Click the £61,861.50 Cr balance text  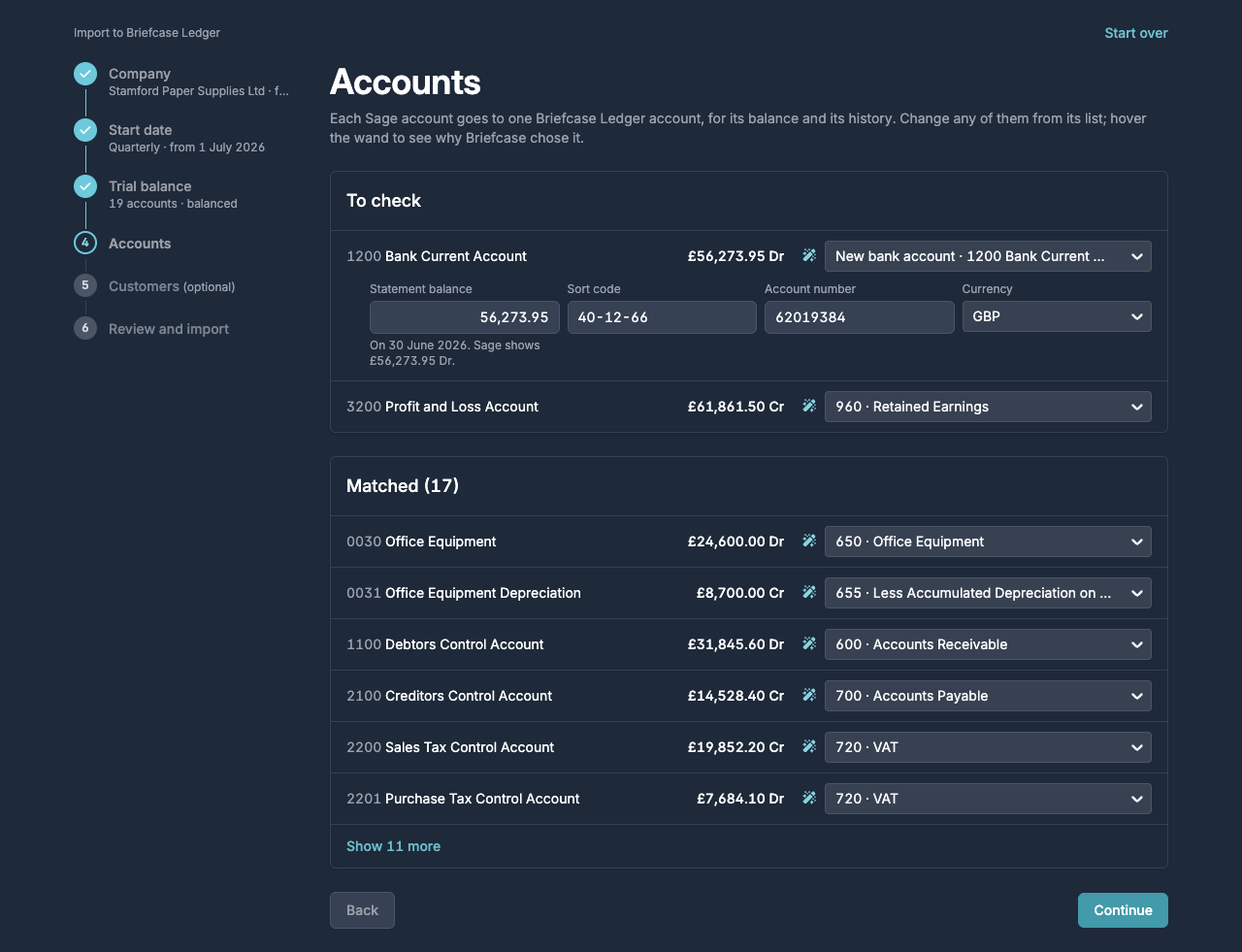pyautogui.click(x=735, y=407)
